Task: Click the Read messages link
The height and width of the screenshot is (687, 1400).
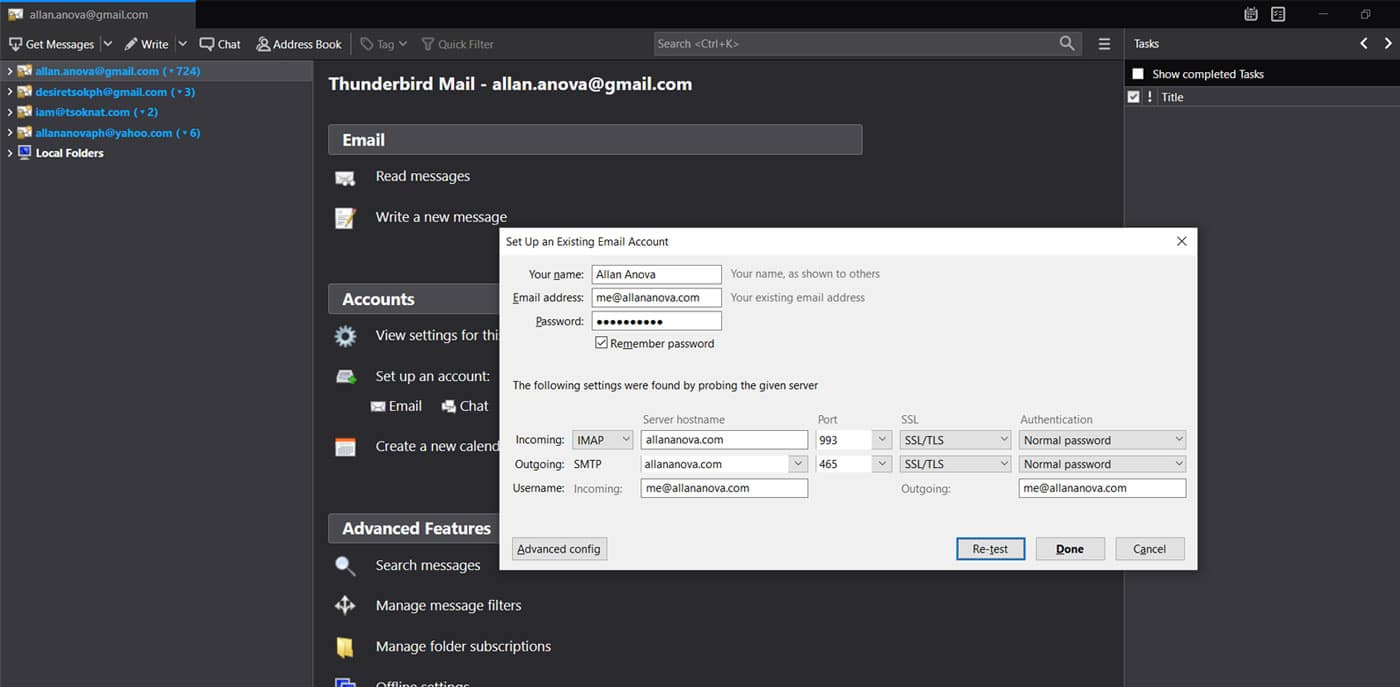Action: pos(422,176)
